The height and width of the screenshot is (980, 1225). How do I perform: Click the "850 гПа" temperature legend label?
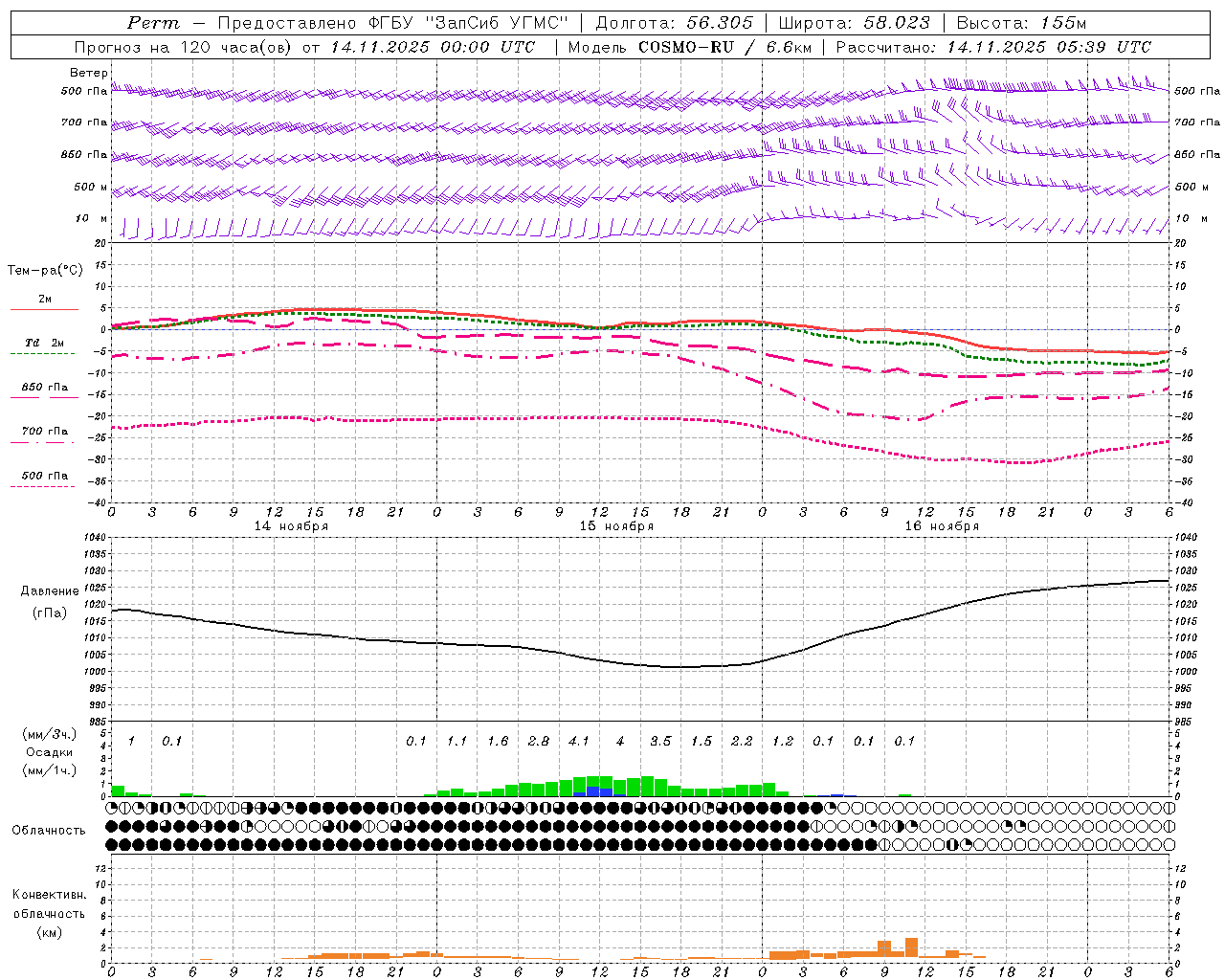click(45, 388)
